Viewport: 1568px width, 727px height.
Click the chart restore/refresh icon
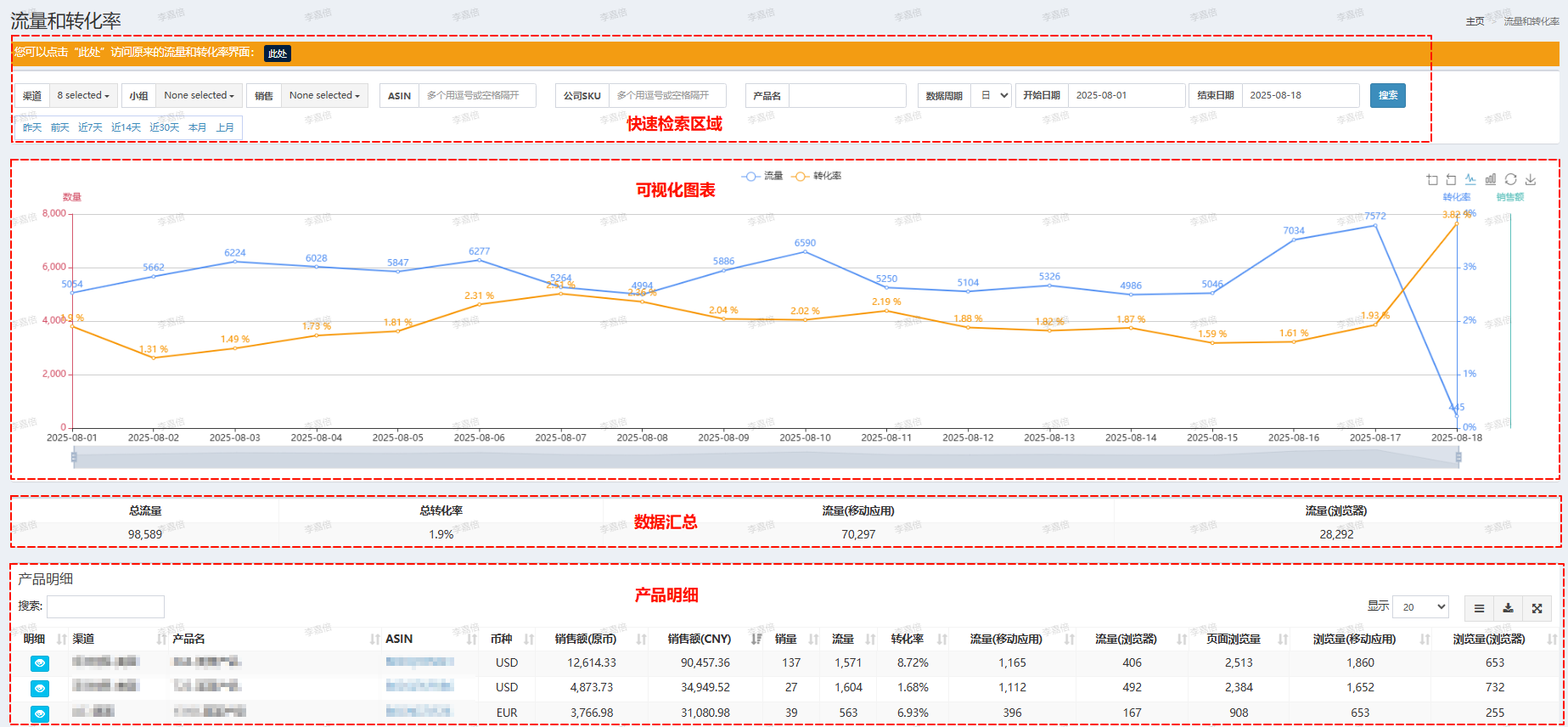[x=1510, y=179]
